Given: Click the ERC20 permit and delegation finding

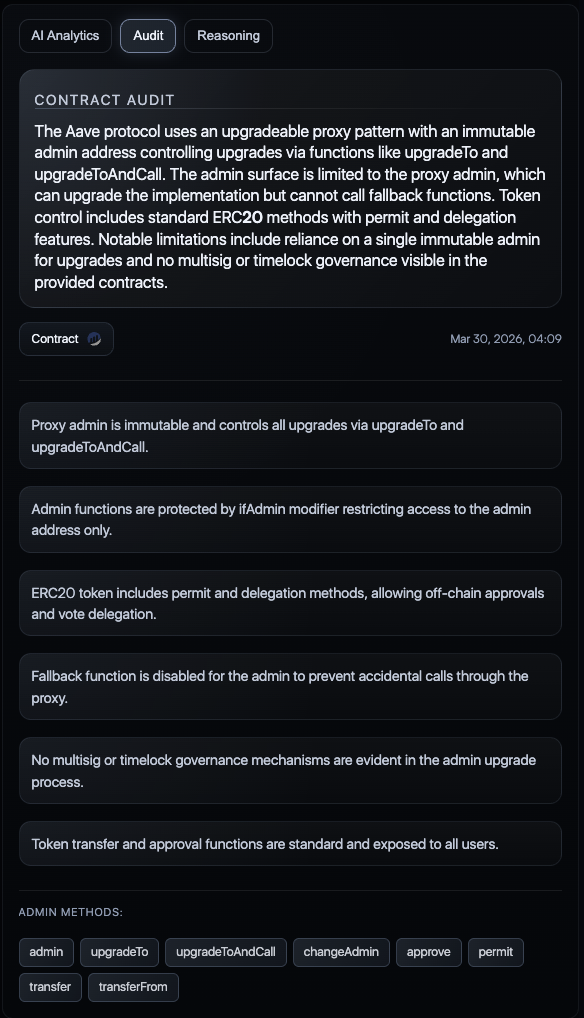Looking at the screenshot, I should coord(290,603).
